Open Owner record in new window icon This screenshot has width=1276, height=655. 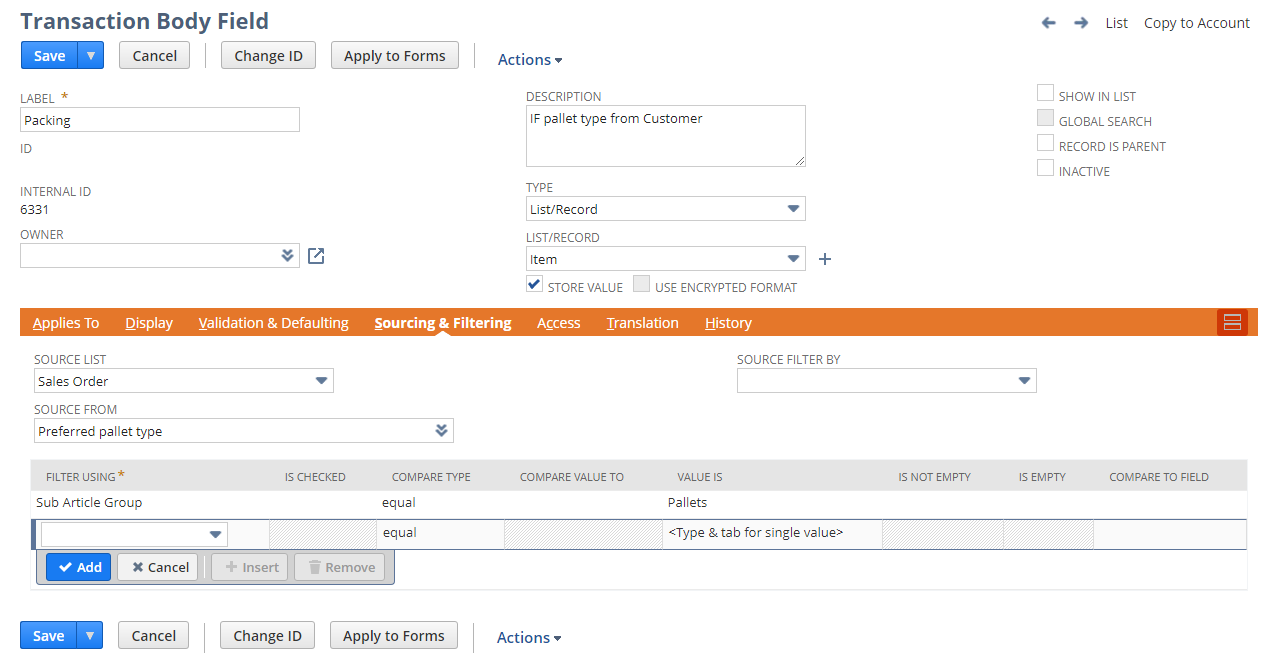coord(315,256)
